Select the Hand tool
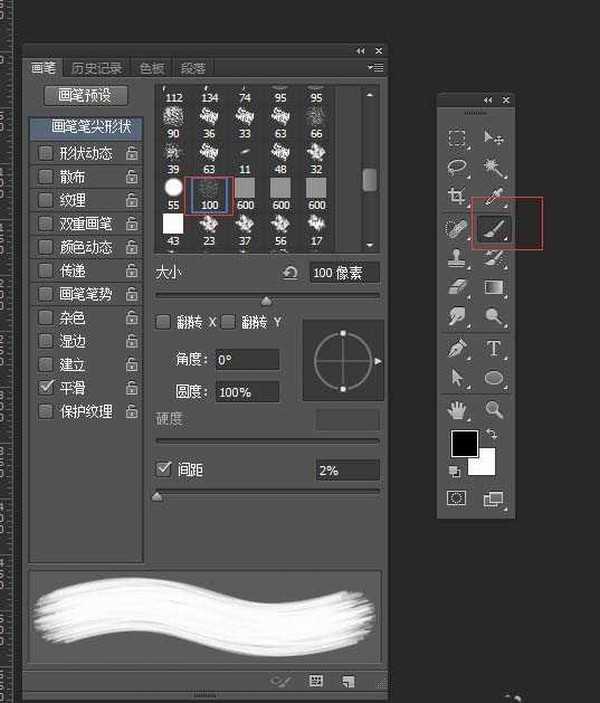 [458, 409]
